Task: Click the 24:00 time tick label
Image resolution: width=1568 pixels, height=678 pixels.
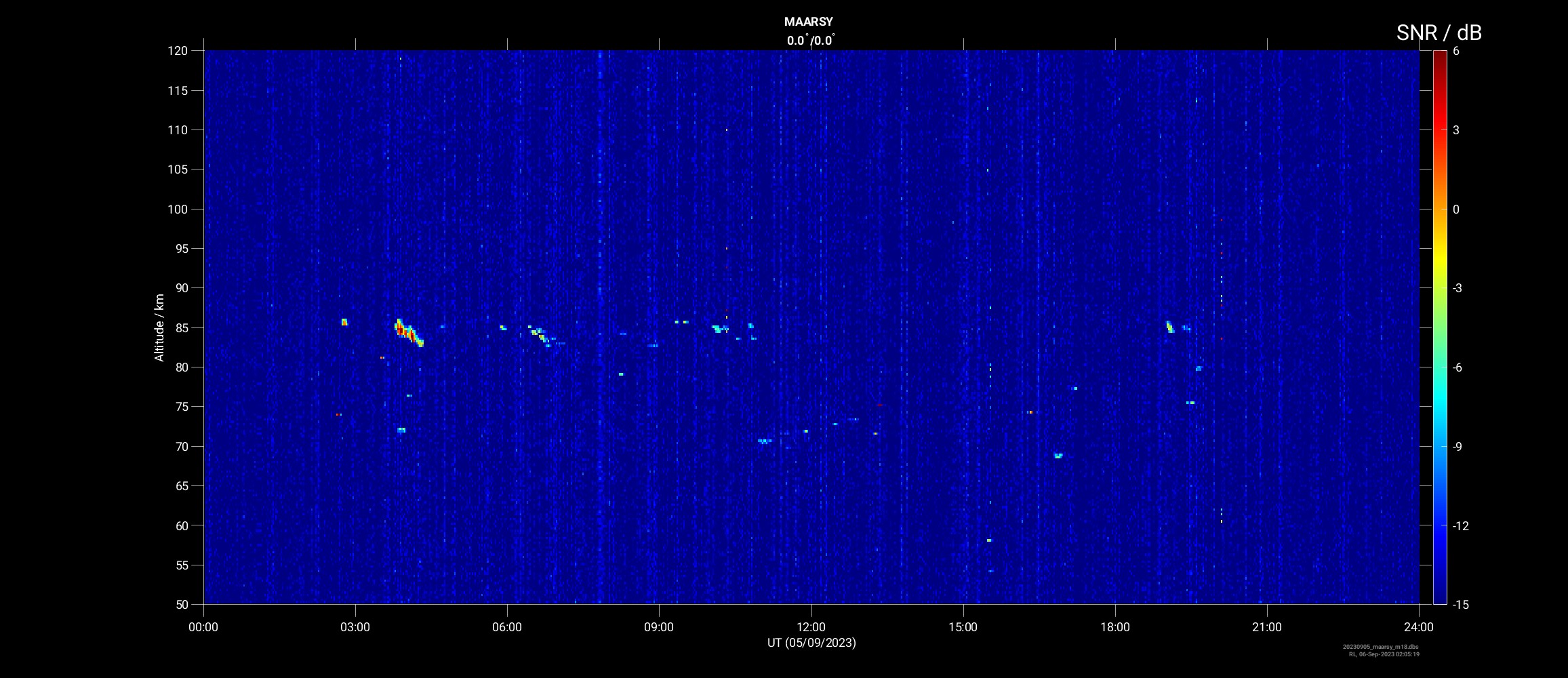Action: 1419,627
